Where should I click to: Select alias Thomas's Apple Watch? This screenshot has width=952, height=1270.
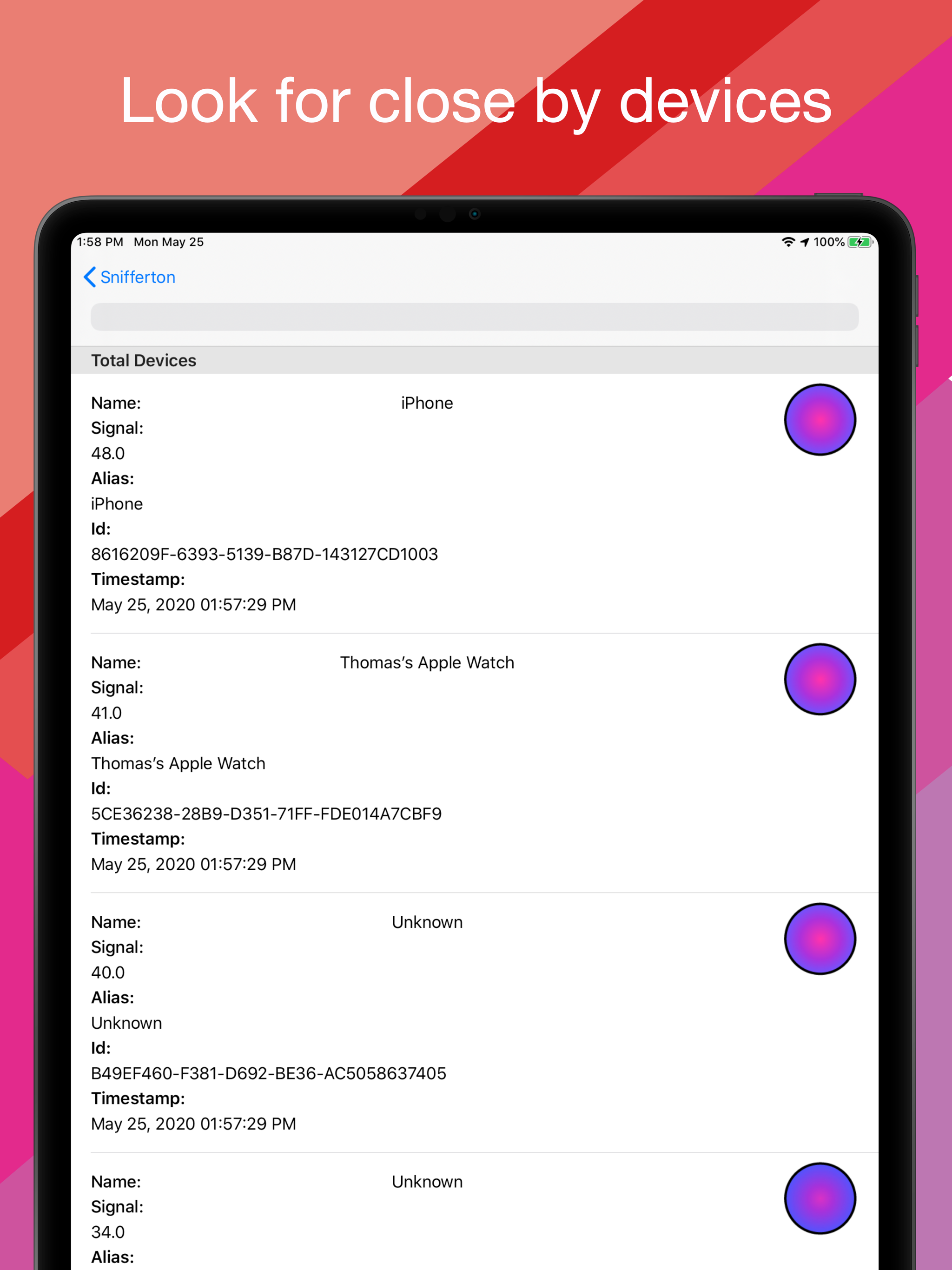pos(178,764)
